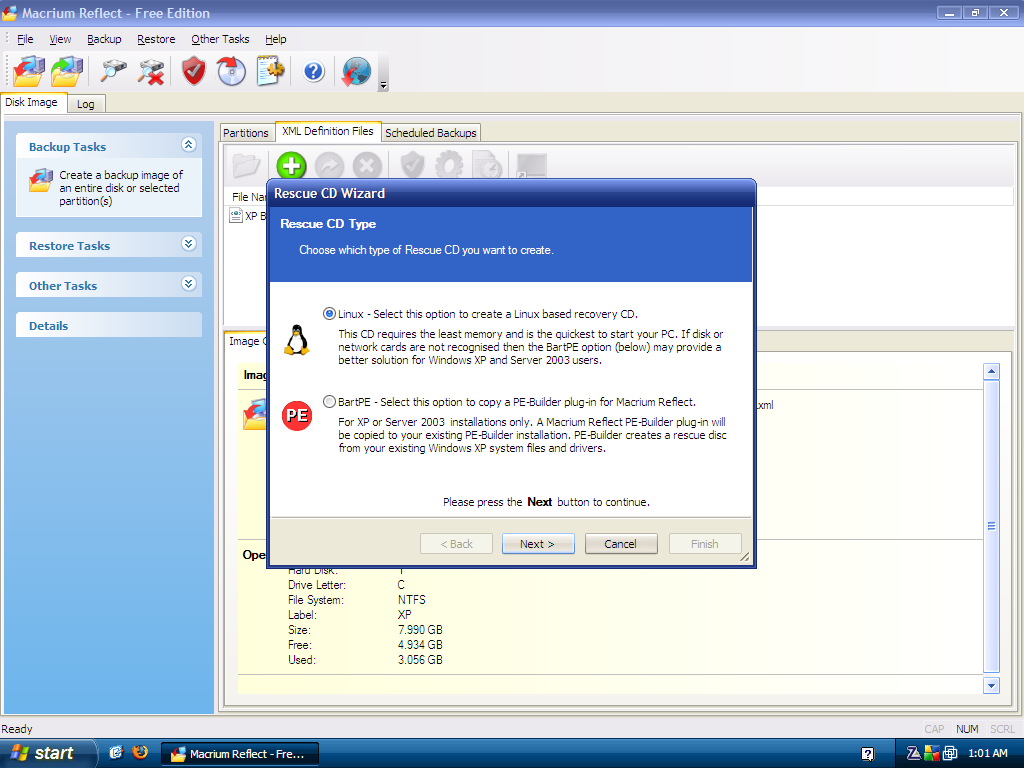Click the 1:01 AM clock
Image resolution: width=1024 pixels, height=768 pixels.
pyautogui.click(x=987, y=753)
